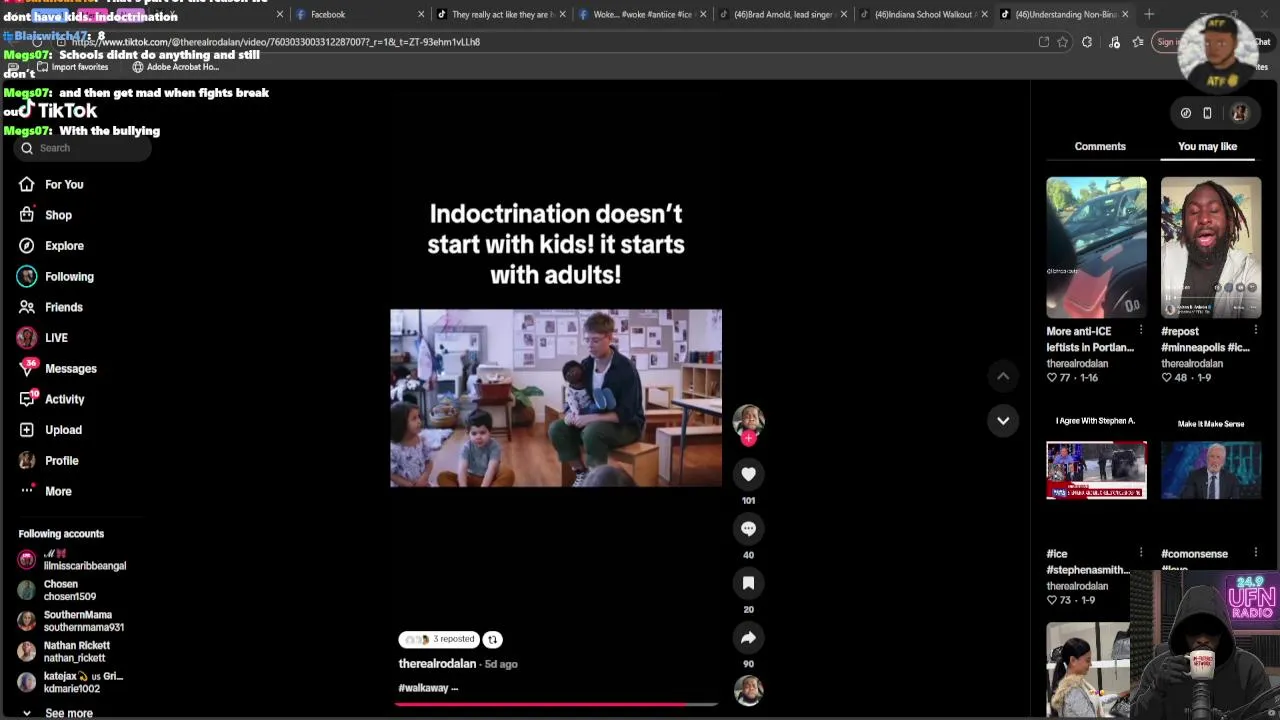This screenshot has width=1280, height=720.
Task: Open the TikTok Shop page
Action: point(46,215)
